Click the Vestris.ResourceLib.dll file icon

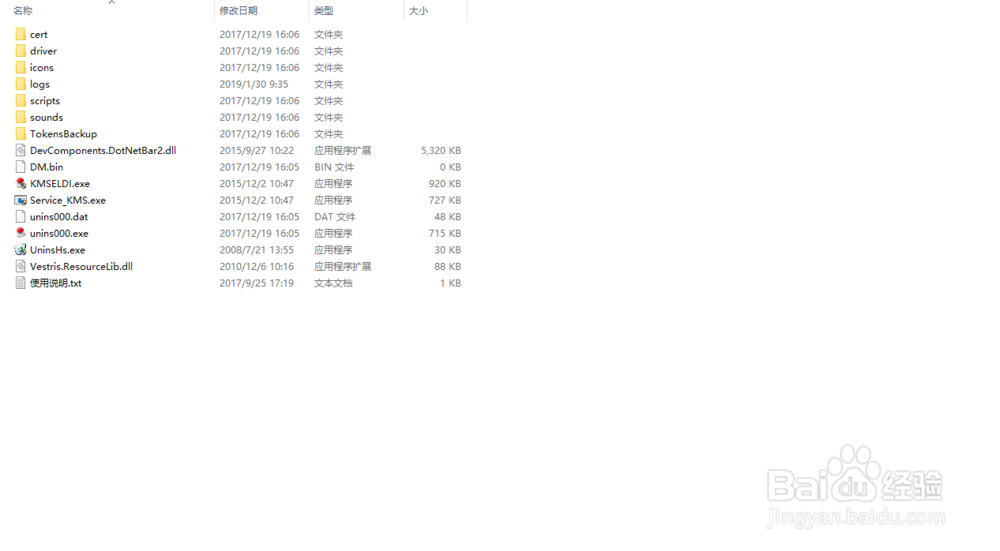20,266
